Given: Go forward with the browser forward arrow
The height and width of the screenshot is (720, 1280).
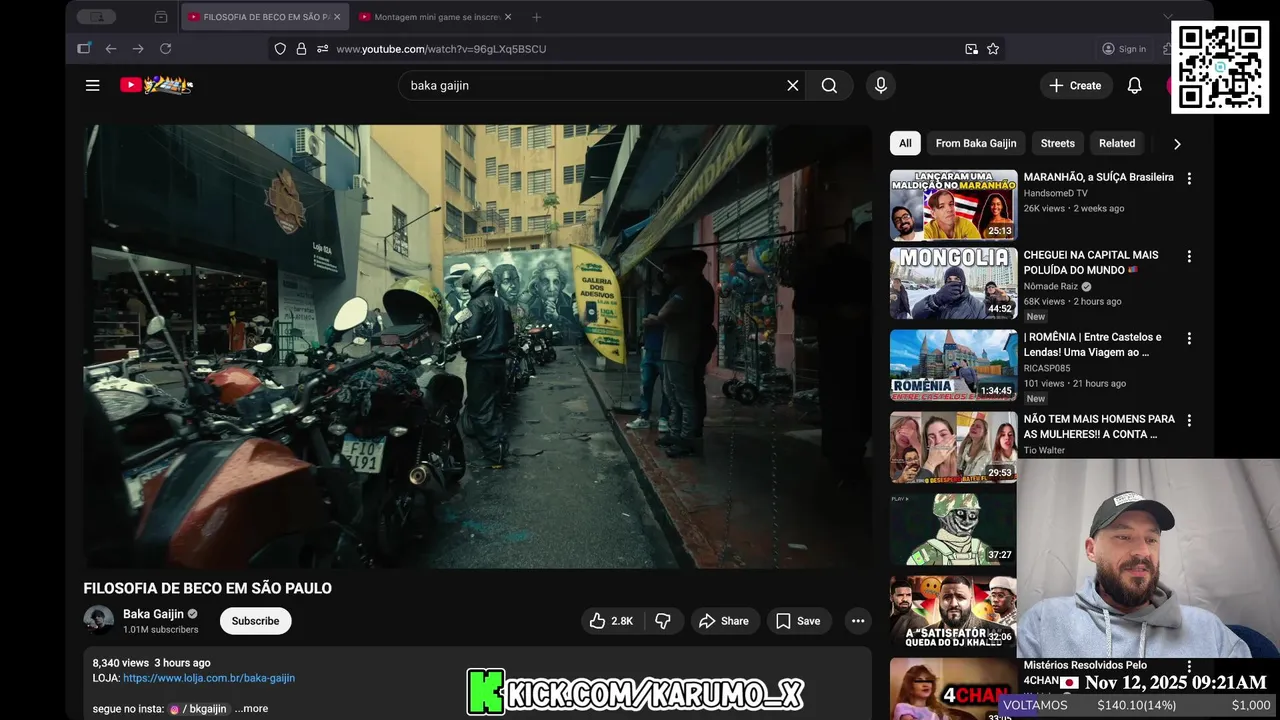Looking at the screenshot, I should [138, 48].
